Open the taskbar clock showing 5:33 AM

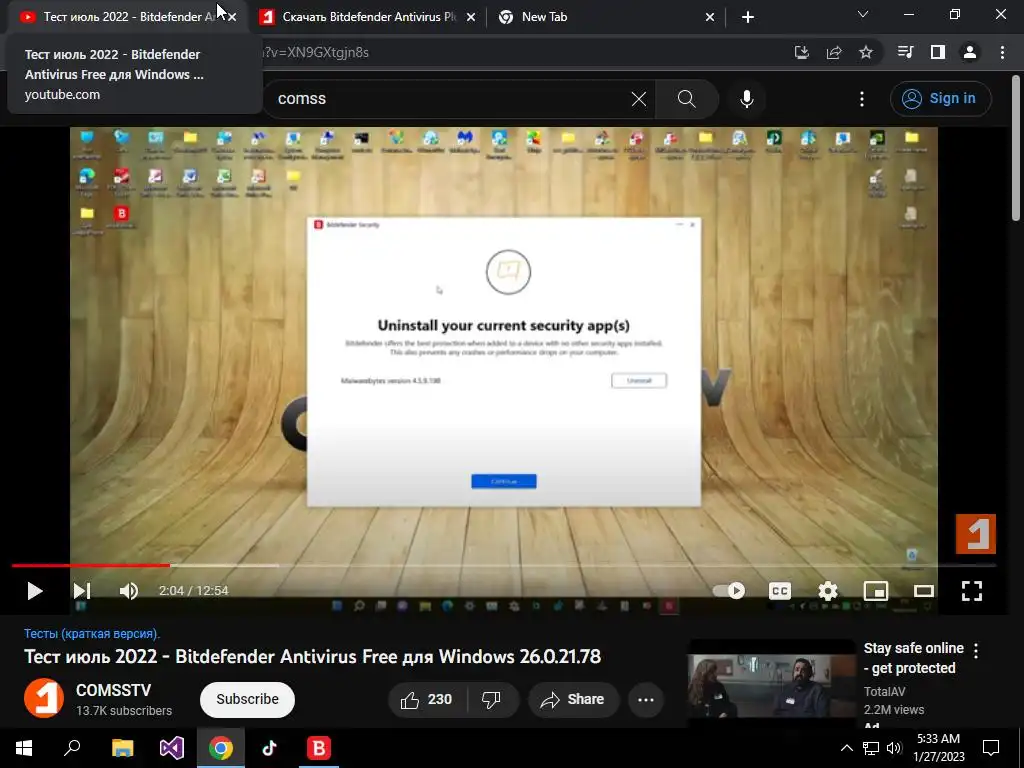[x=938, y=748]
